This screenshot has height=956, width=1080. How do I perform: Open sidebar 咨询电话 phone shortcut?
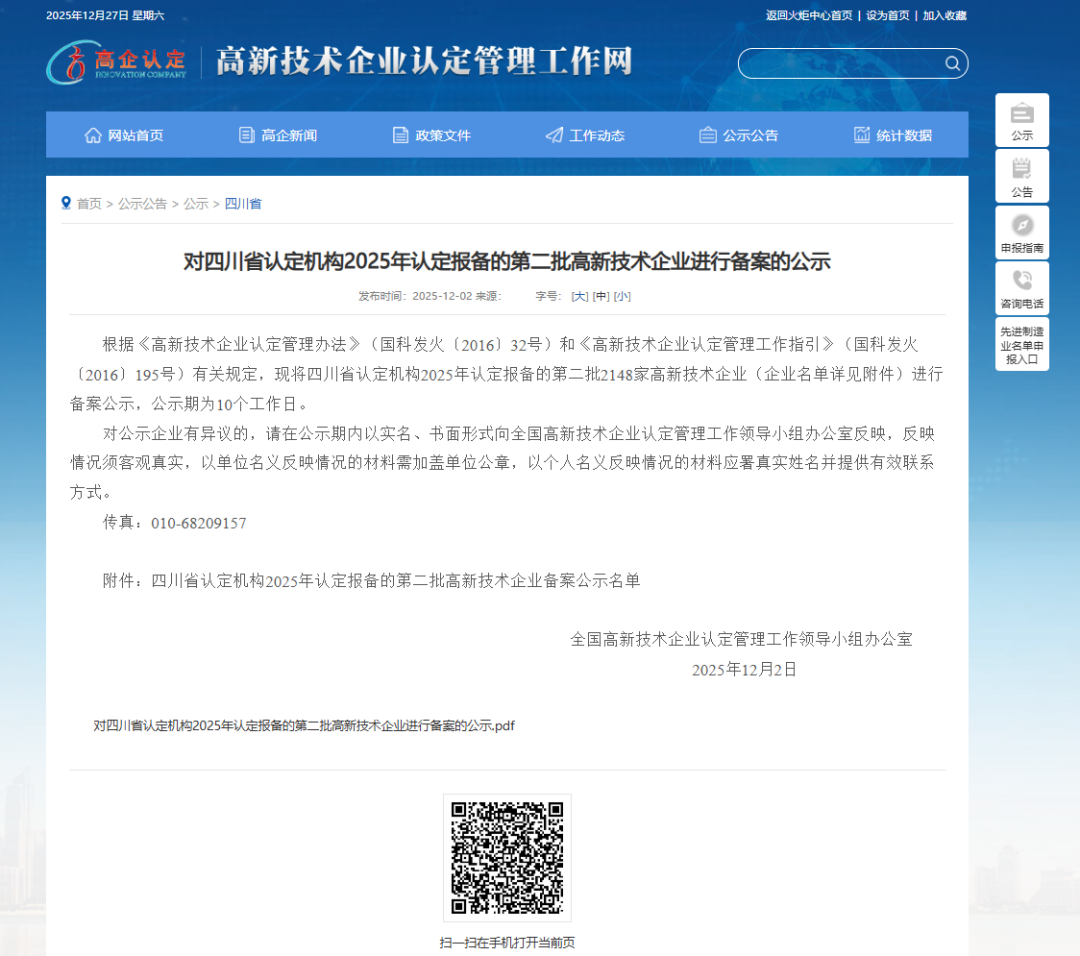tap(1022, 288)
